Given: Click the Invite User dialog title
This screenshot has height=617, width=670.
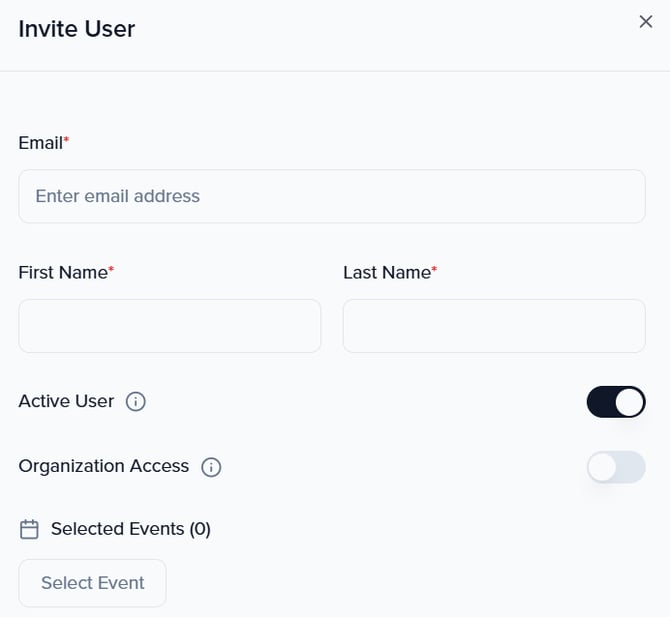Looking at the screenshot, I should click(77, 29).
